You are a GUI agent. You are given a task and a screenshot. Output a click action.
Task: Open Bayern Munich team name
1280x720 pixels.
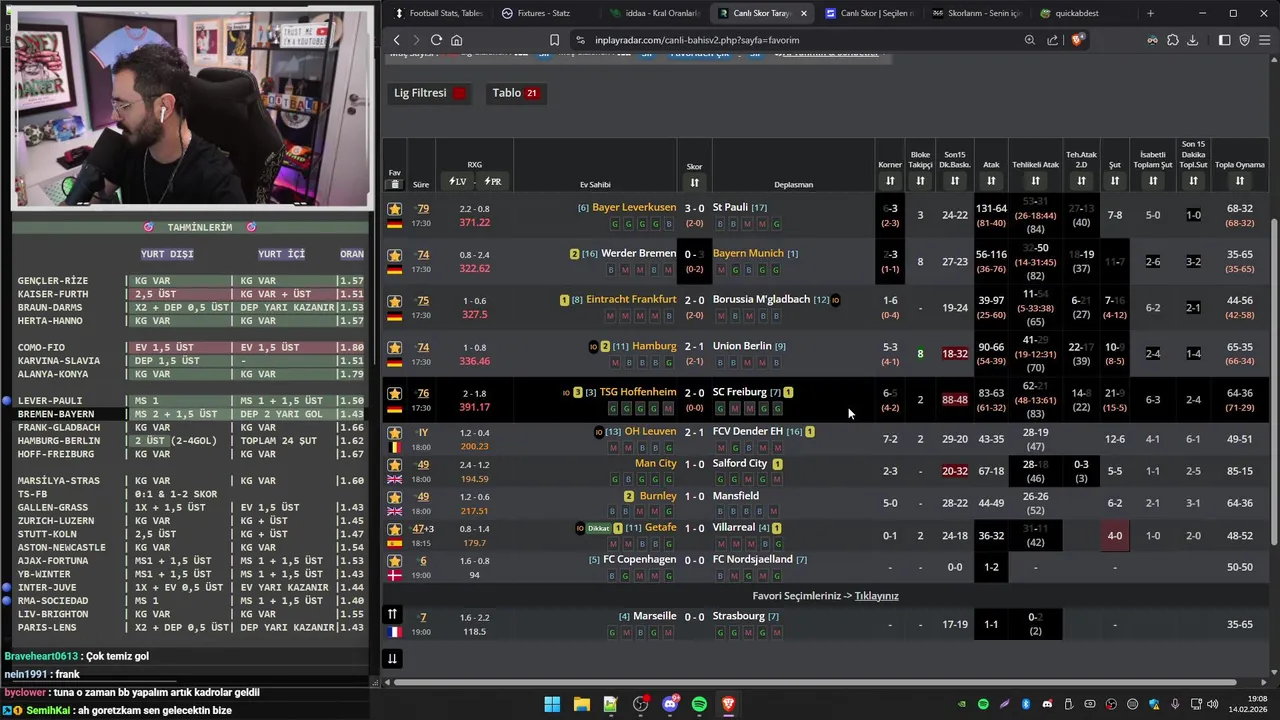point(748,253)
